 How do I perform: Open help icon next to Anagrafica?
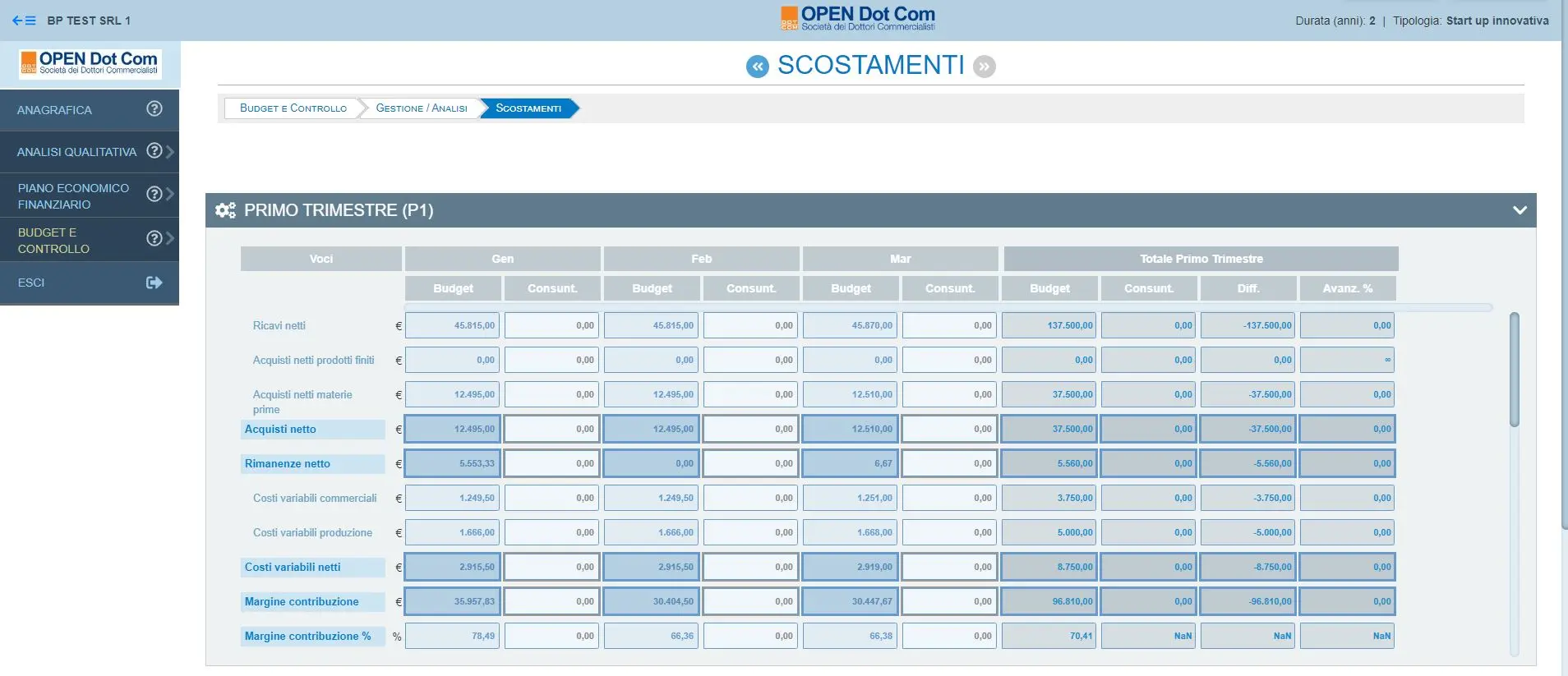pos(154,108)
